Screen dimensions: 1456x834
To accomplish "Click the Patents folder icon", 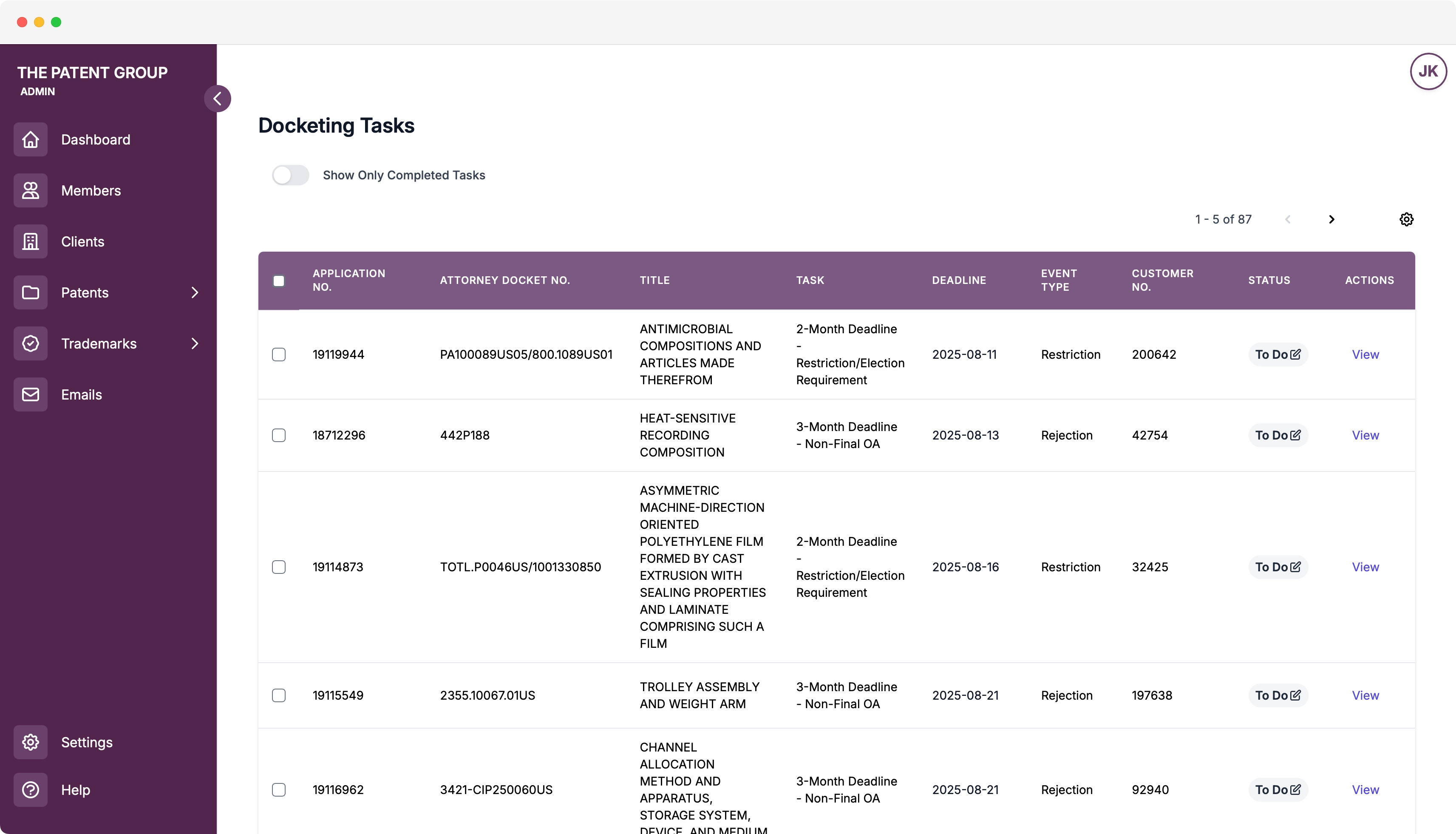I will [x=30, y=292].
